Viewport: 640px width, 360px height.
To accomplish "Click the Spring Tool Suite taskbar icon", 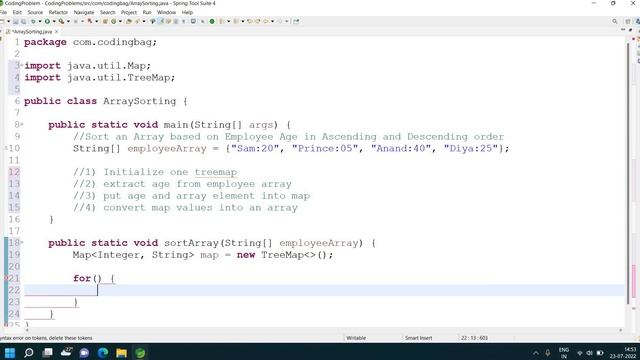I will (x=140, y=352).
